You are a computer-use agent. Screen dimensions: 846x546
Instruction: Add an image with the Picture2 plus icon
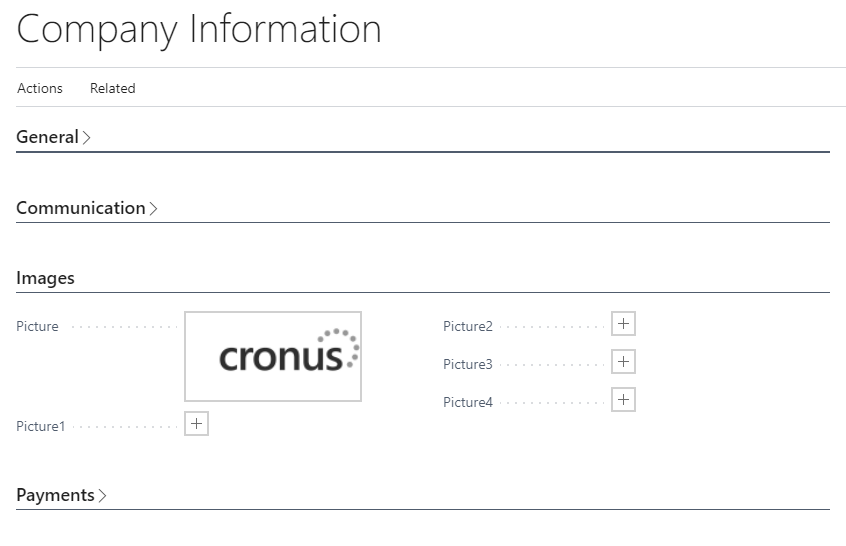click(x=623, y=324)
